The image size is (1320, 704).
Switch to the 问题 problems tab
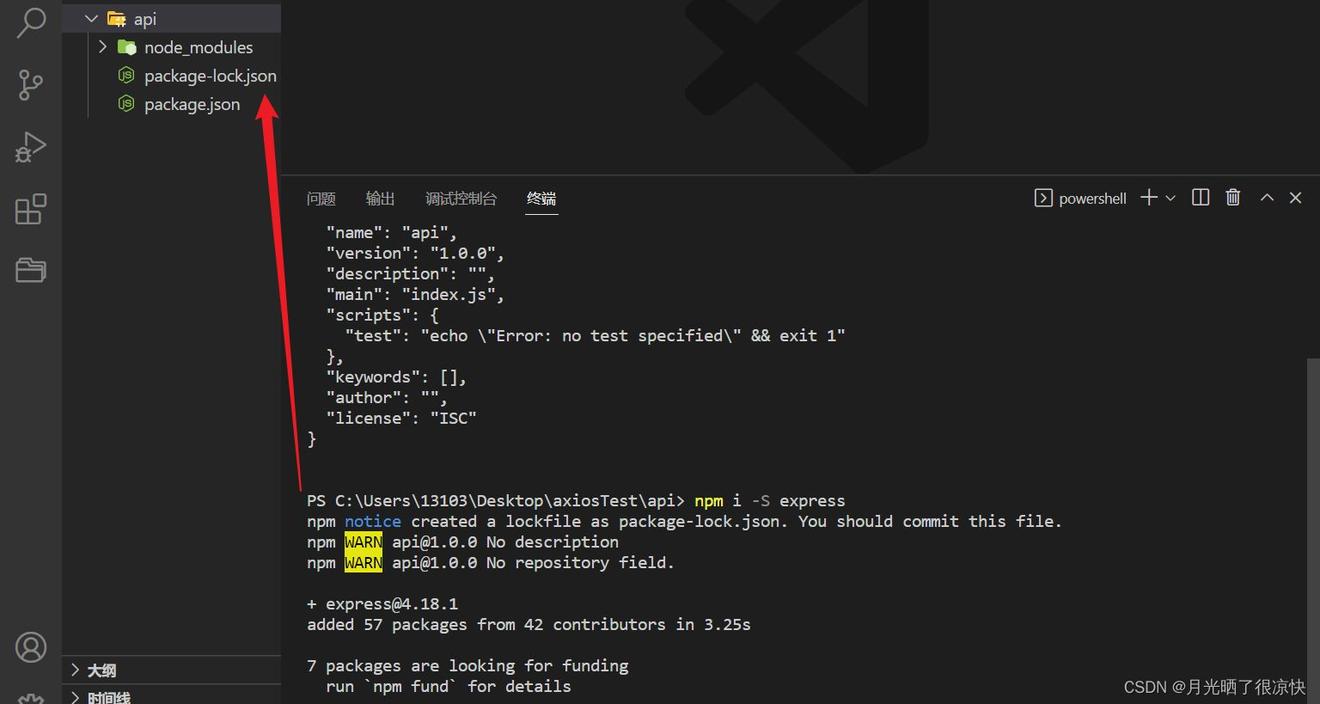coord(321,198)
